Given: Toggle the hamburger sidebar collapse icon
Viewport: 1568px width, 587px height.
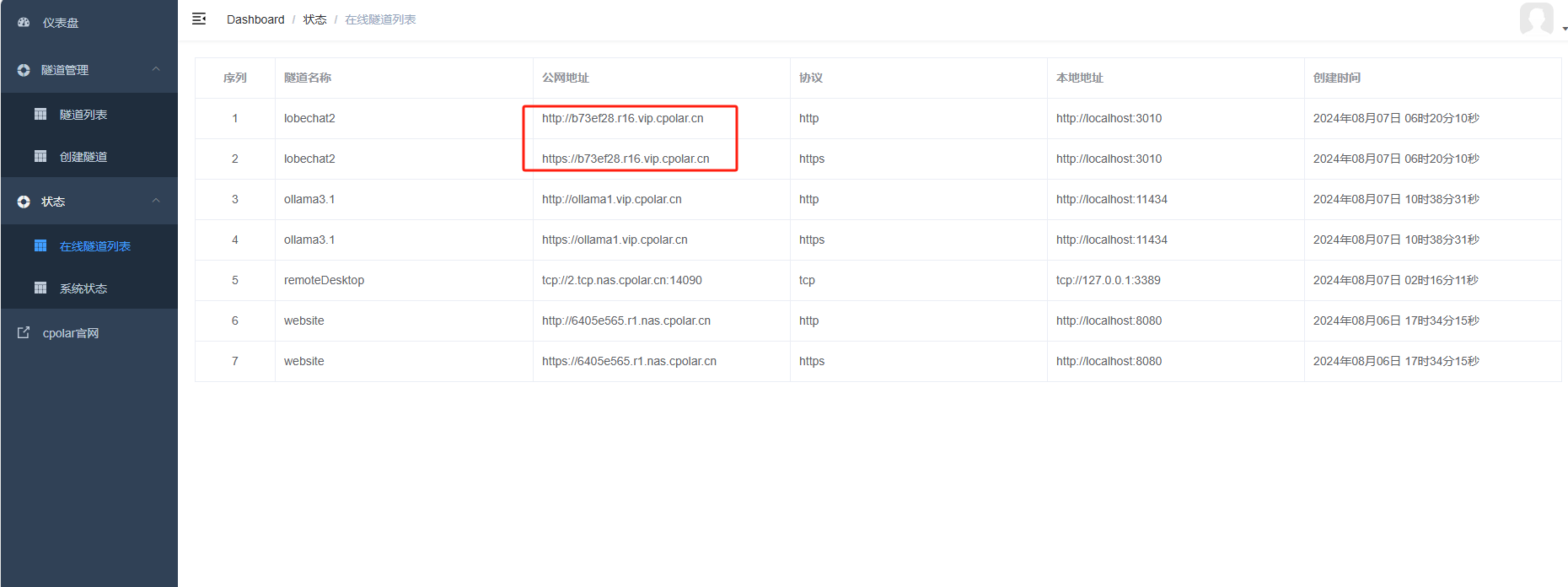Looking at the screenshot, I should click(199, 19).
